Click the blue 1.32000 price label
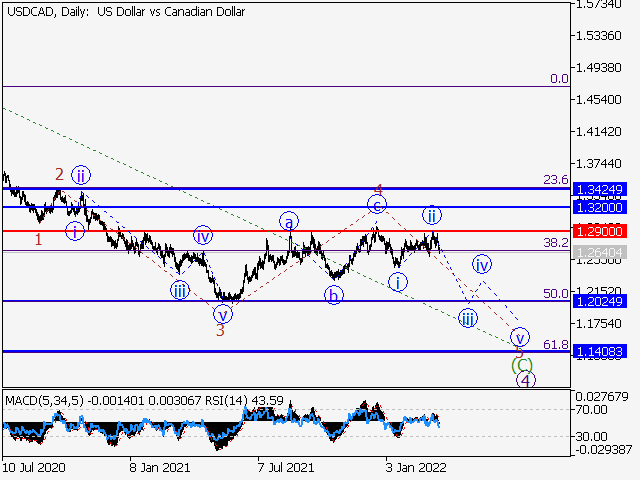 click(x=600, y=207)
